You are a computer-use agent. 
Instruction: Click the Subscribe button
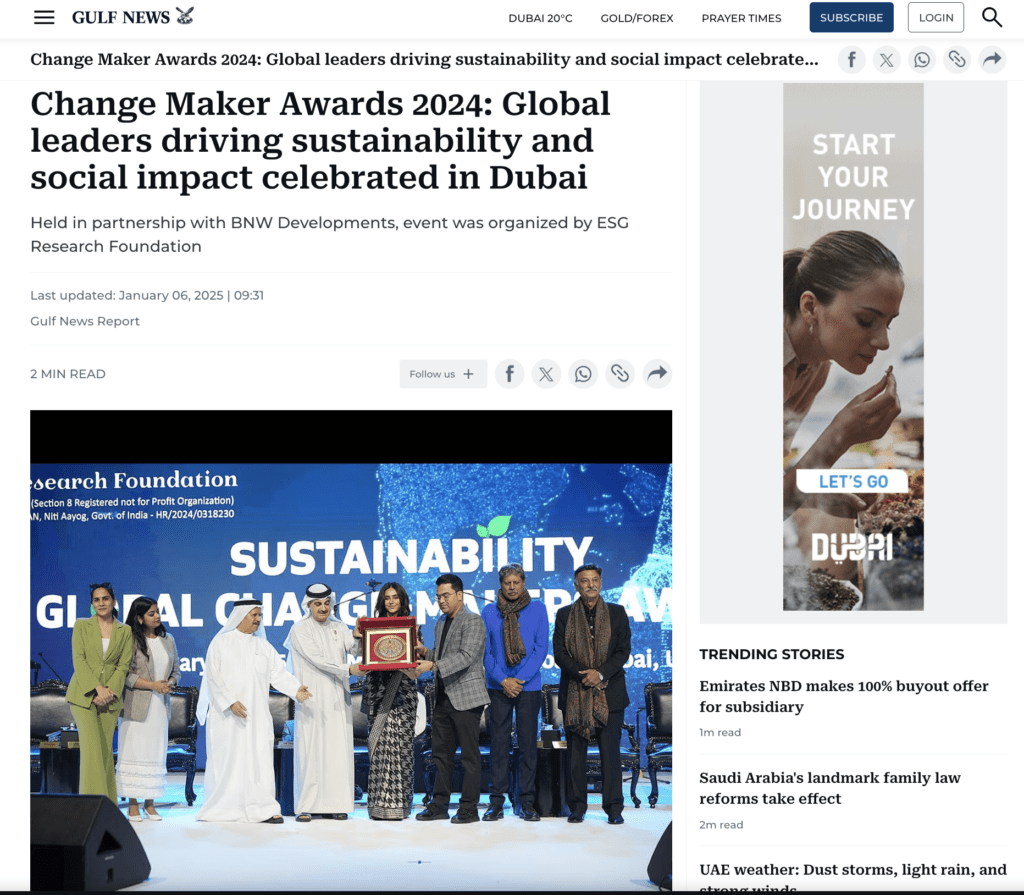(852, 18)
